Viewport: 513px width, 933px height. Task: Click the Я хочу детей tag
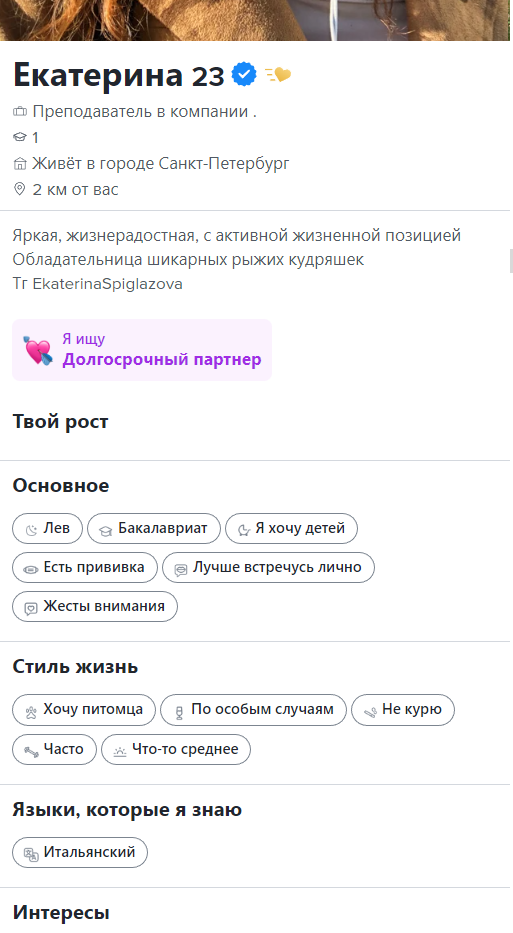click(291, 528)
